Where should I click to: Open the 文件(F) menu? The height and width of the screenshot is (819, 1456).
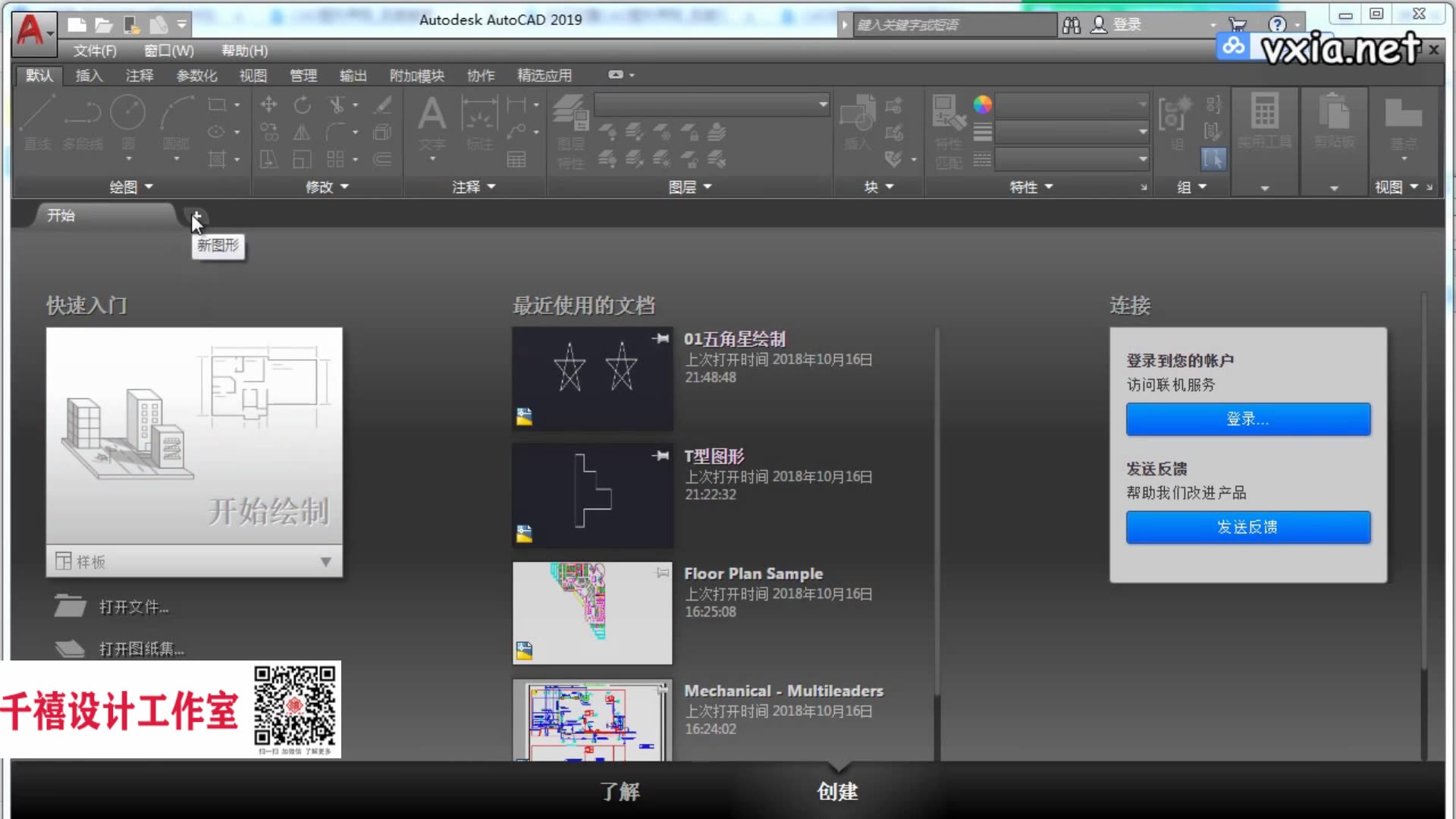[x=95, y=51]
